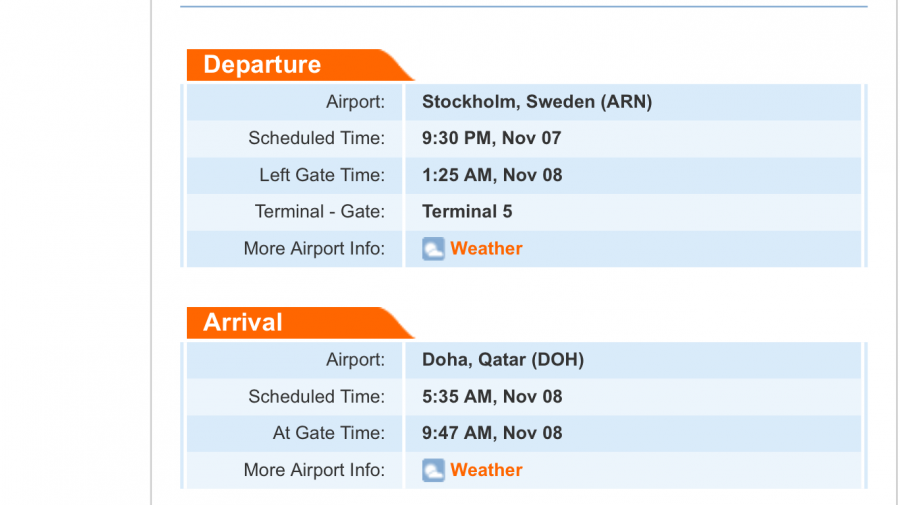Click the Arrival section's Scheduled Time label
The width and height of the screenshot is (900, 505).
[316, 397]
